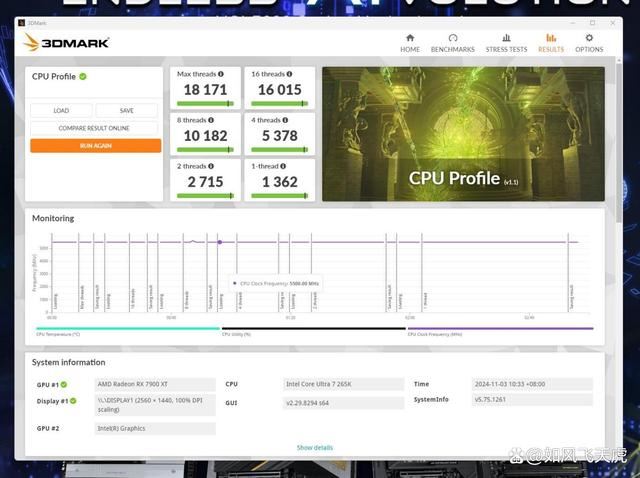
Task: Click COMPARE RESULT ONLINE button
Action: [94, 128]
